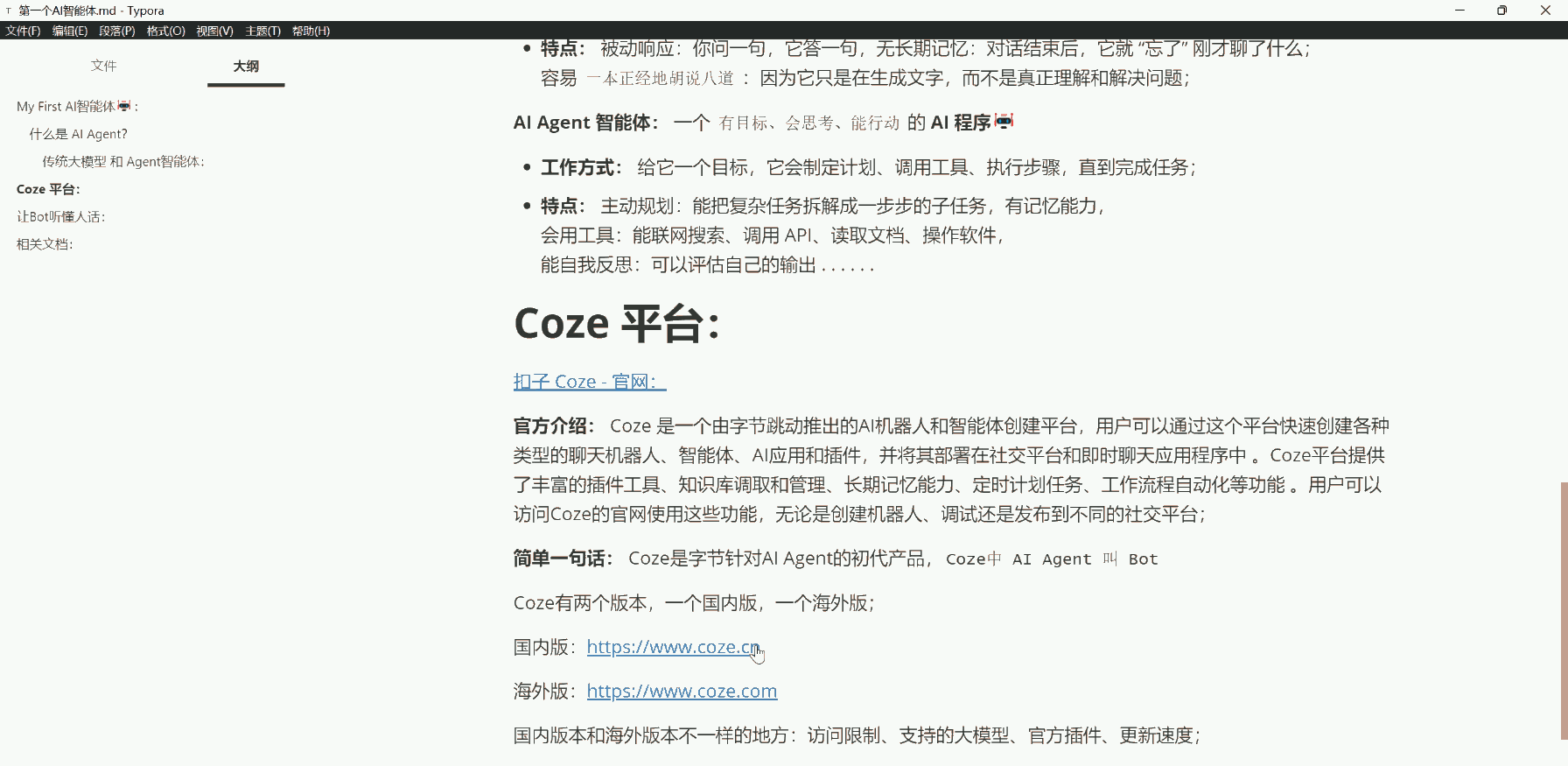Restore down the Typora window
The image size is (1568, 766).
click(1502, 11)
